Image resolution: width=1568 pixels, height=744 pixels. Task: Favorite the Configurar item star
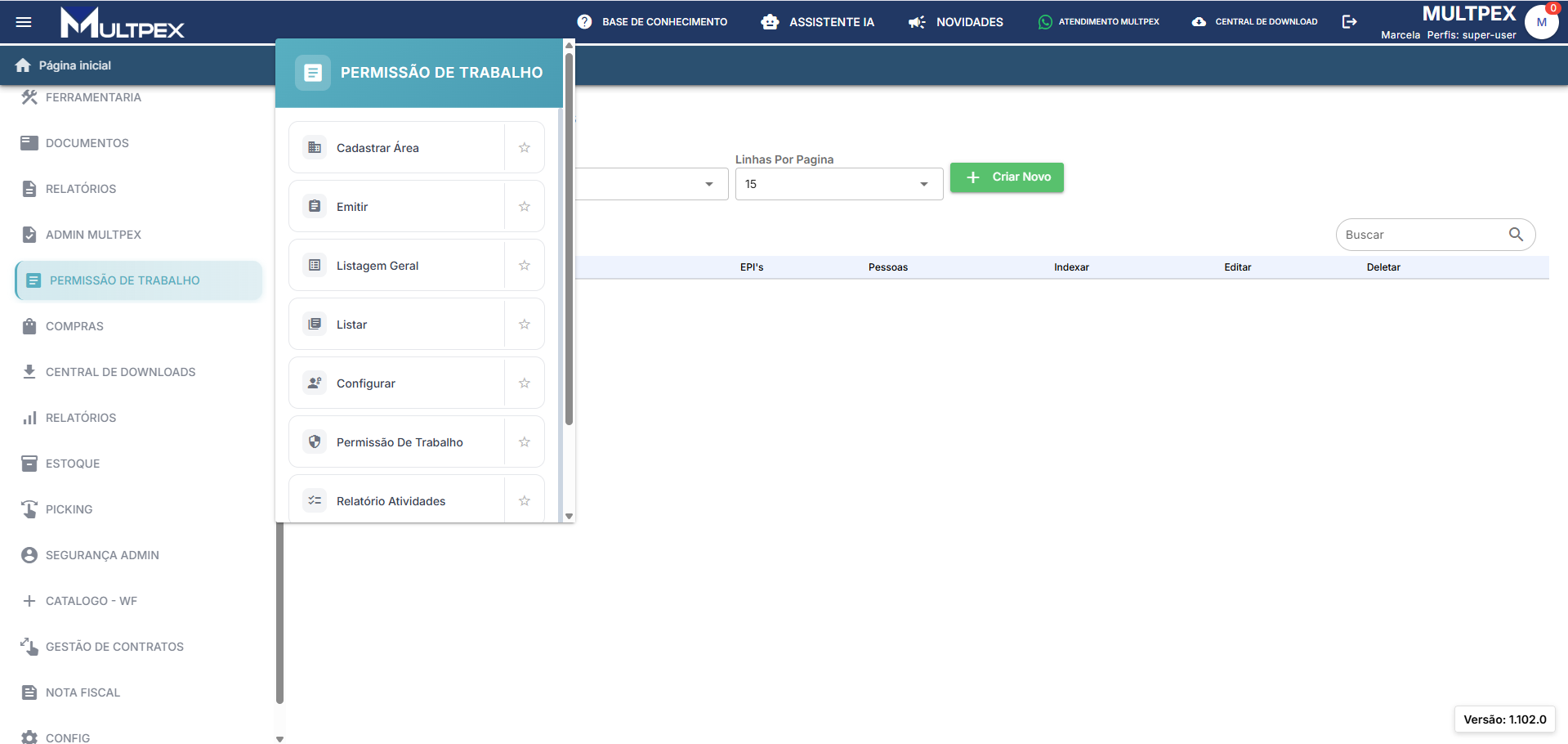525,383
